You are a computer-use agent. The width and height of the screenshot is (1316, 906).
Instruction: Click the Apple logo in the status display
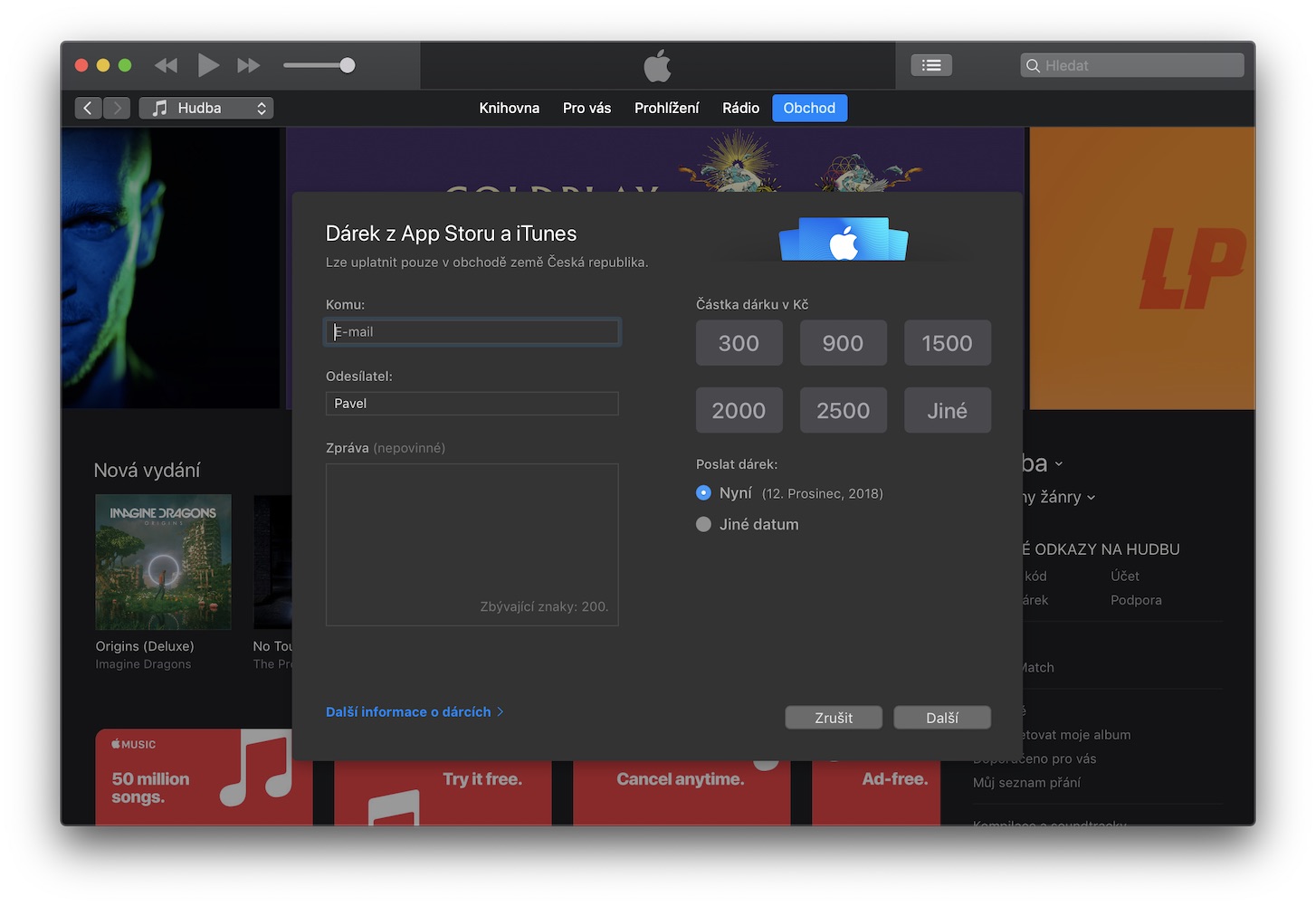(658, 65)
